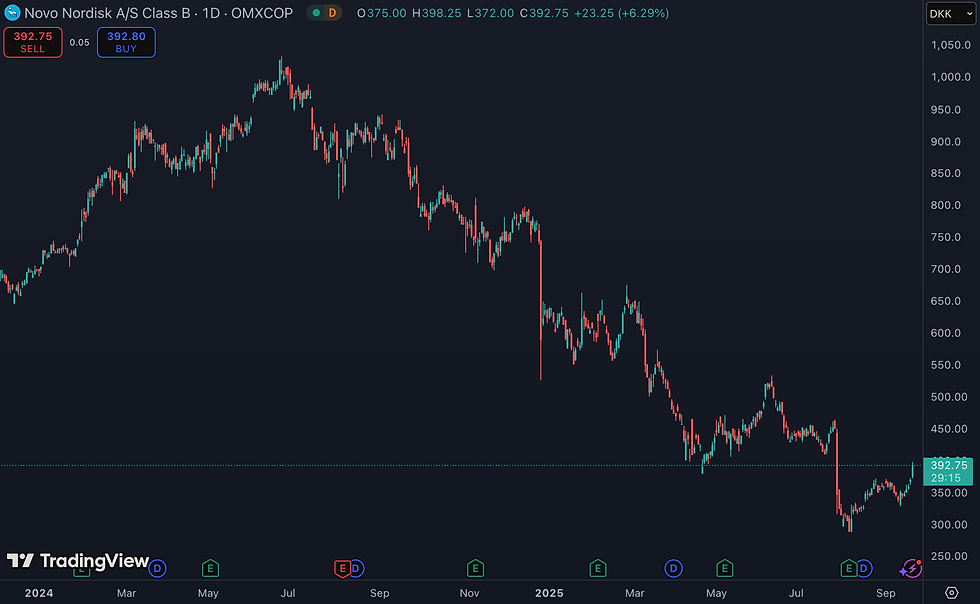Screen dimensions: 980x604
Task: Click the low value L372.00
Action: (x=491, y=13)
